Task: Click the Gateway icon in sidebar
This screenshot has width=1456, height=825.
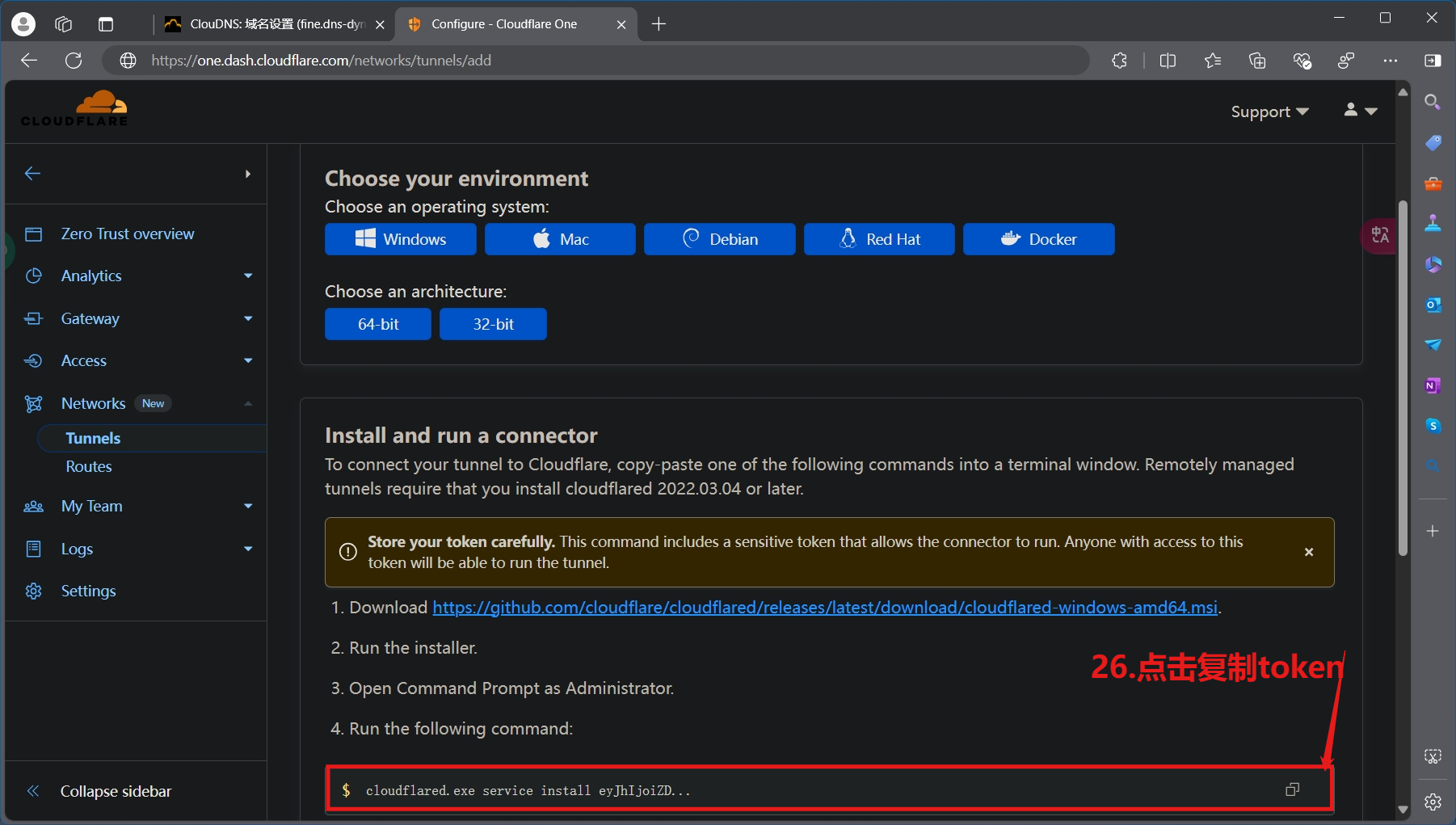Action: click(x=33, y=318)
